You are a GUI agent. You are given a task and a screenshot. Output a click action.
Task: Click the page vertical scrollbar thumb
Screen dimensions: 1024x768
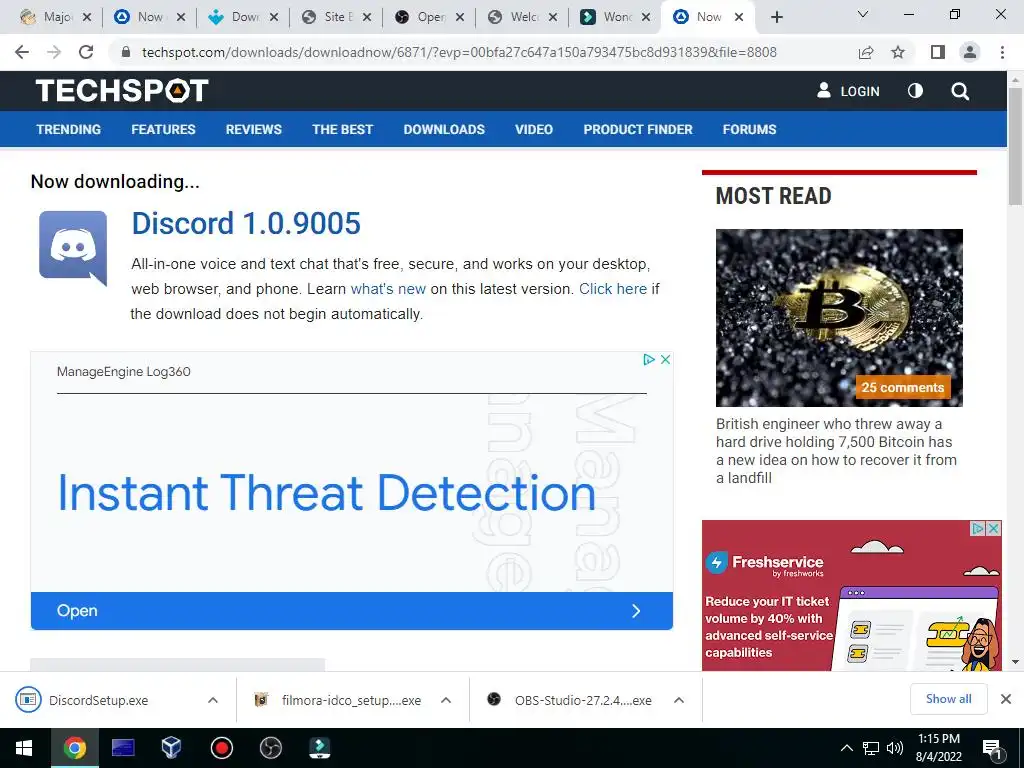coord(1015,146)
